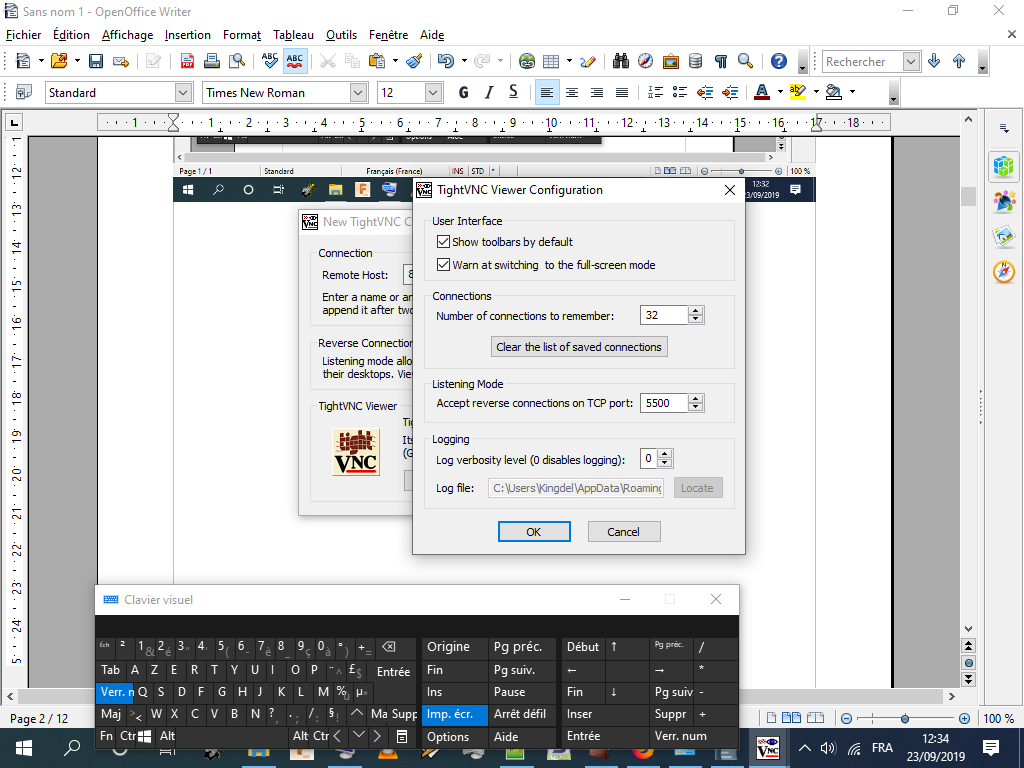Open the Gallery icon in toolbar
This screenshot has height=768, width=1024.
[671, 61]
